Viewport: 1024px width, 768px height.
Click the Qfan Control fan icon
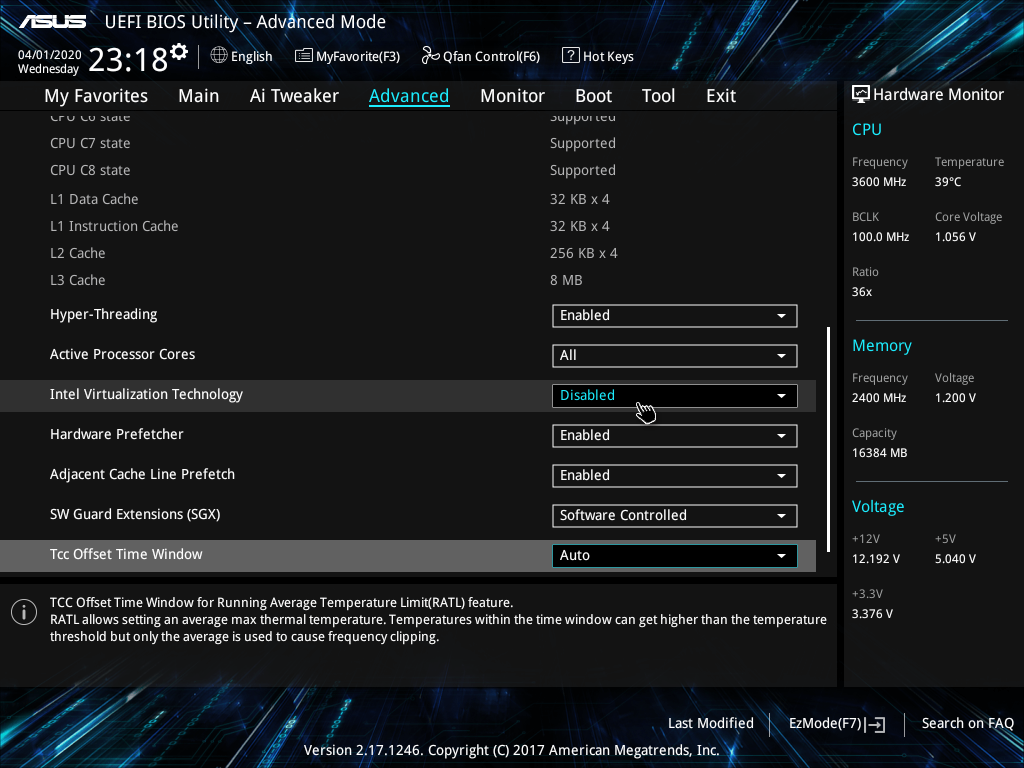click(430, 56)
